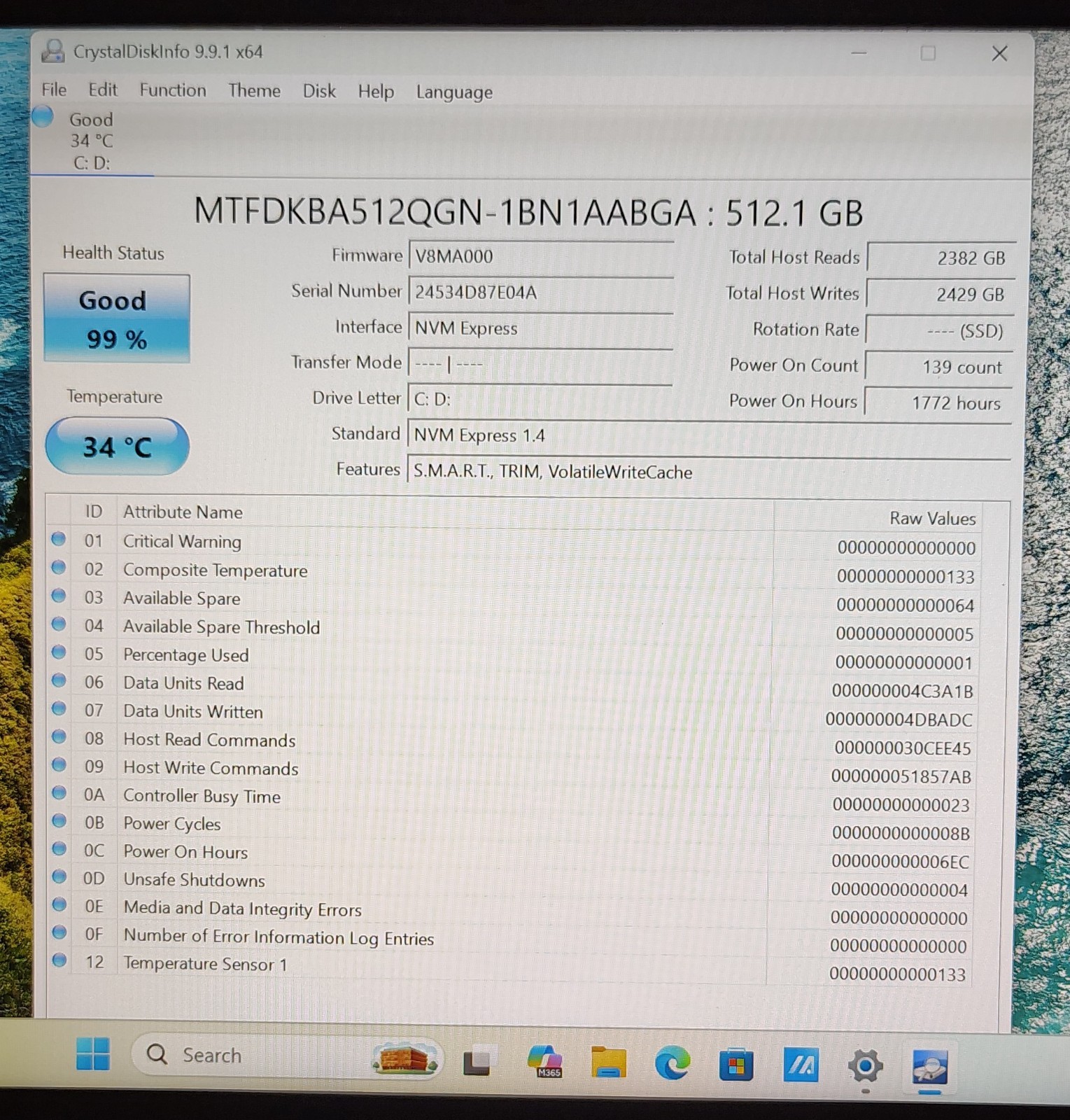Click the status dot of Power Cycles row
The height and width of the screenshot is (1120, 1070).
[x=59, y=821]
